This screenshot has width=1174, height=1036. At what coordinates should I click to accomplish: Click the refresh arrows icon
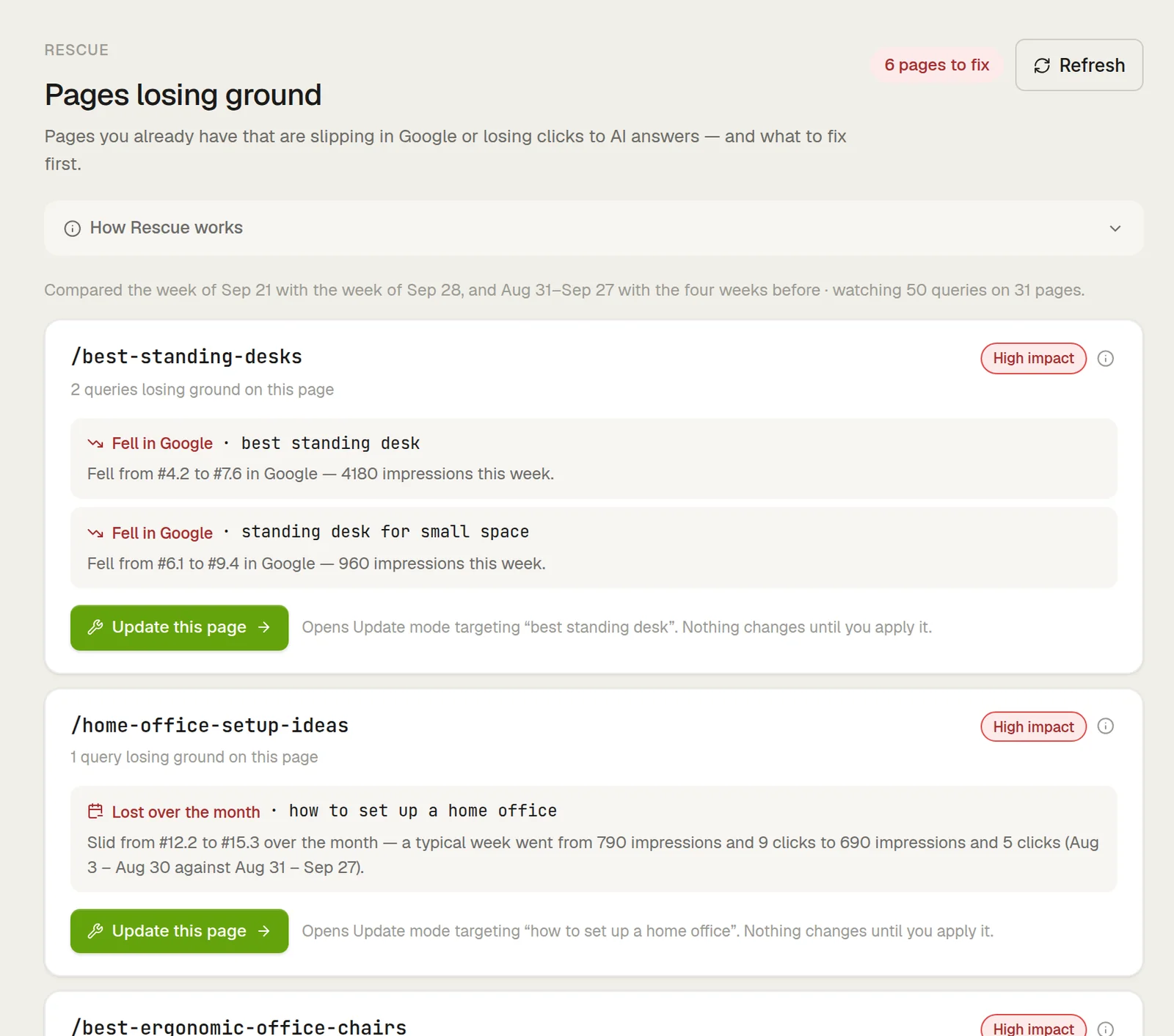click(x=1042, y=66)
